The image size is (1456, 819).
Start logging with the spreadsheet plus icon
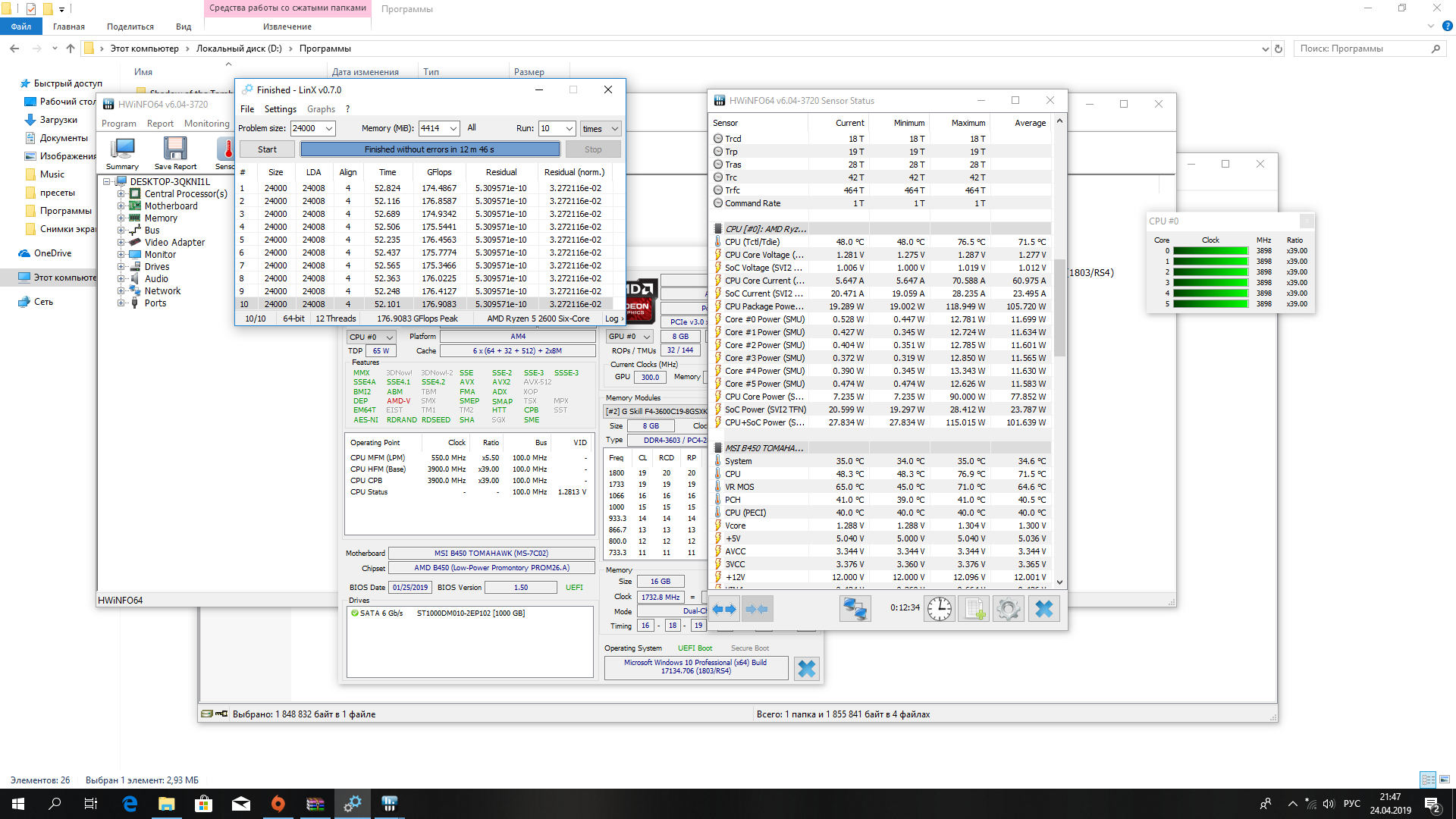click(974, 609)
